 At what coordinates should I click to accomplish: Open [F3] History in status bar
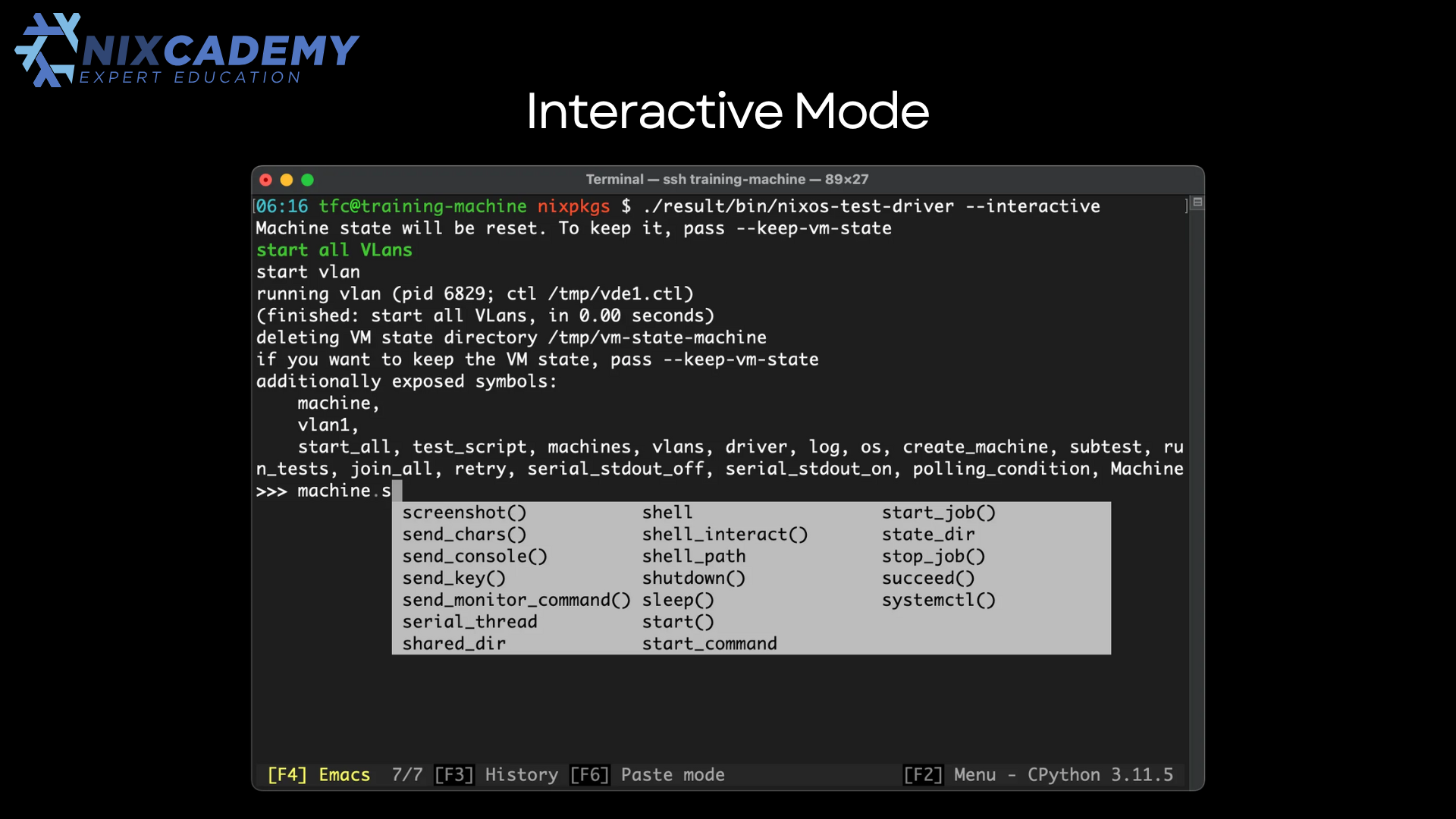[x=496, y=774]
